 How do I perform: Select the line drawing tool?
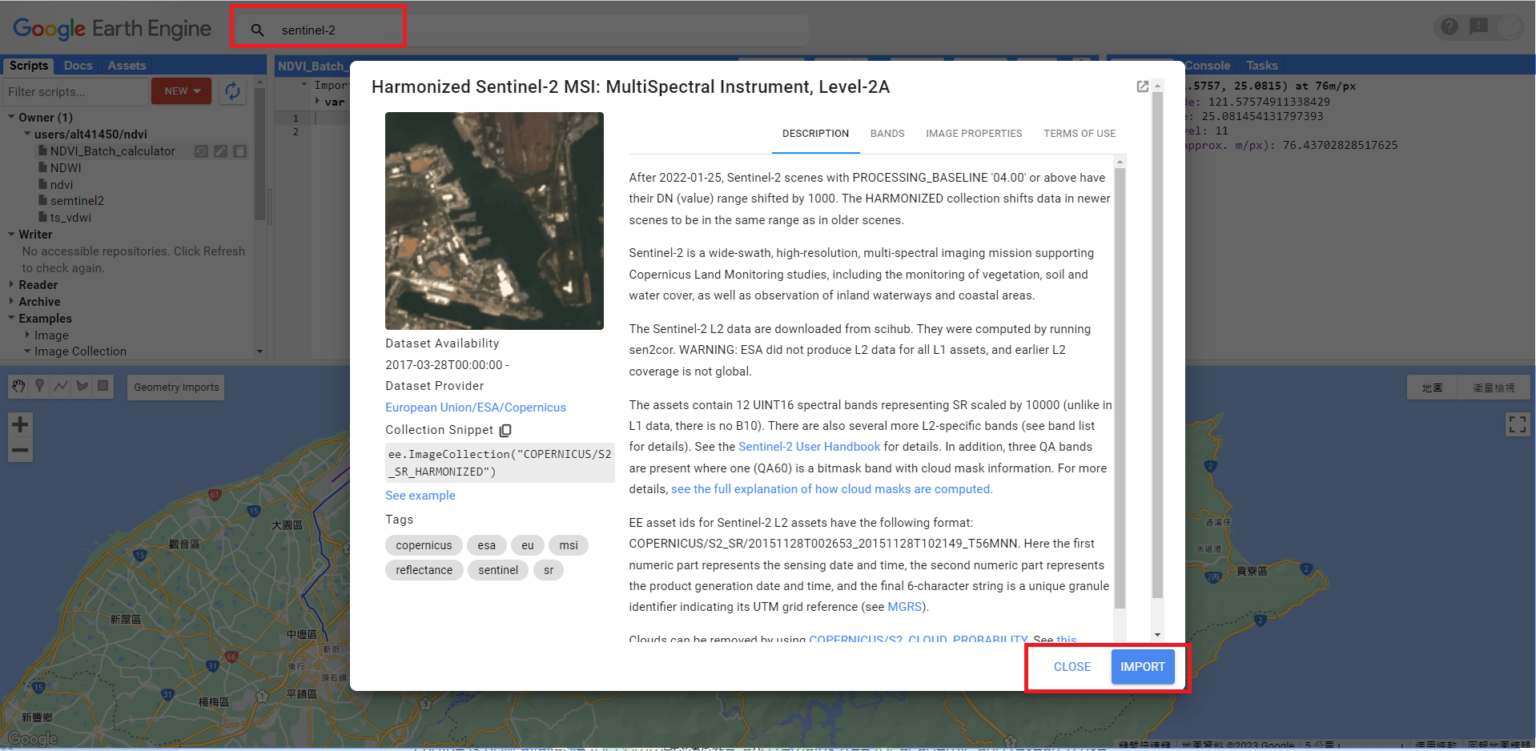tap(60, 386)
